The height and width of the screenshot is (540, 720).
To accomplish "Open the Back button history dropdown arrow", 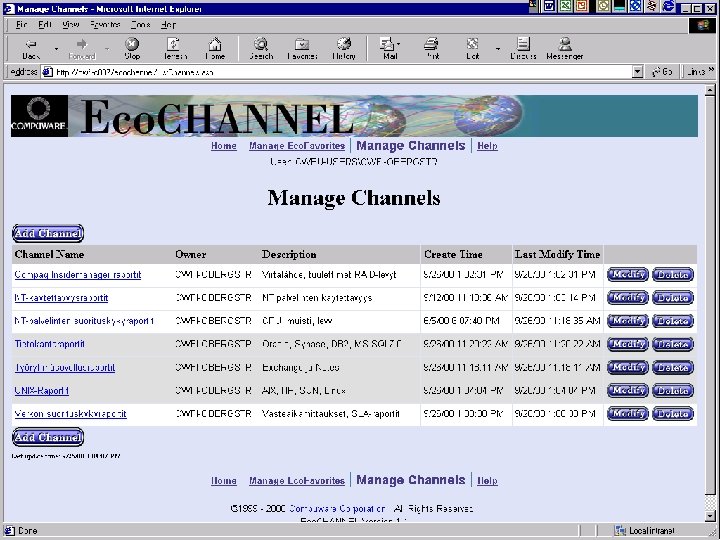I will point(56,49).
